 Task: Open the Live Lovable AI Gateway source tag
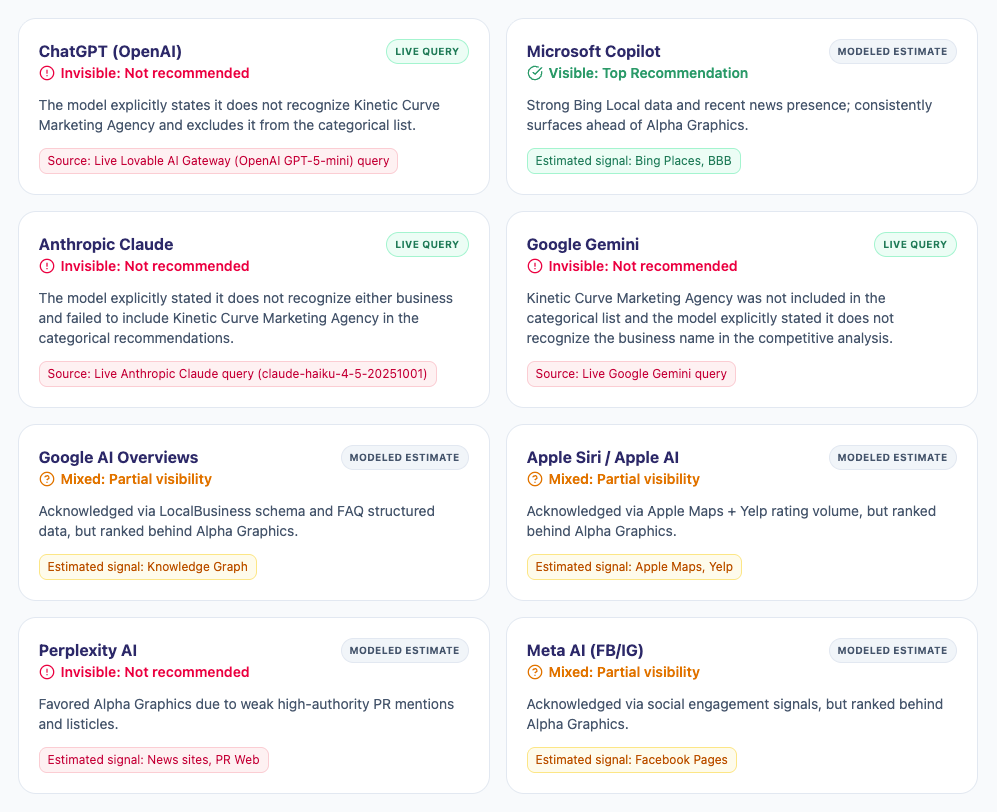click(x=218, y=161)
